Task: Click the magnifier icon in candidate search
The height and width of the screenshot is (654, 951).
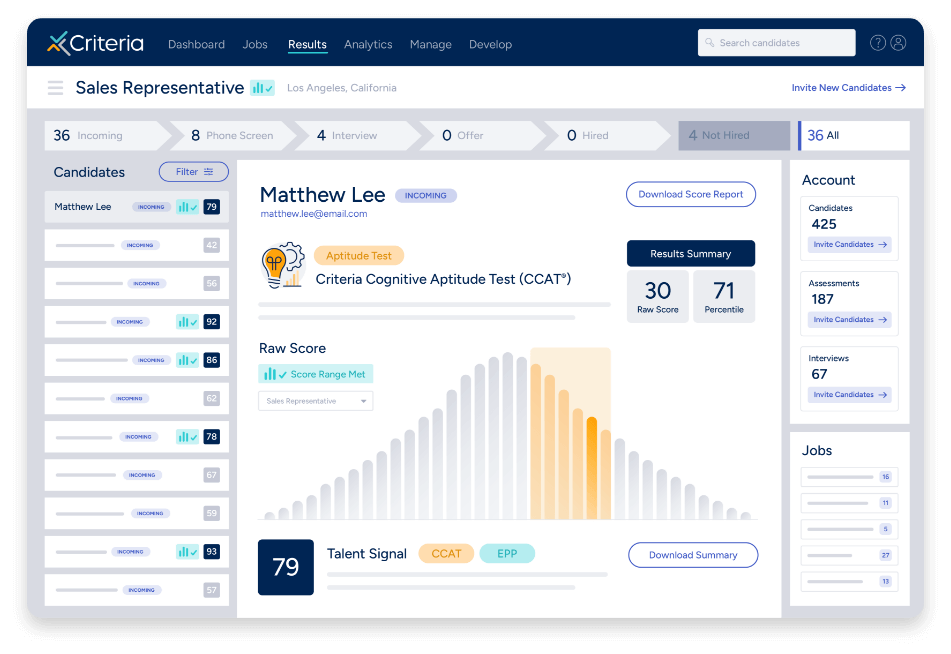Action: (710, 42)
